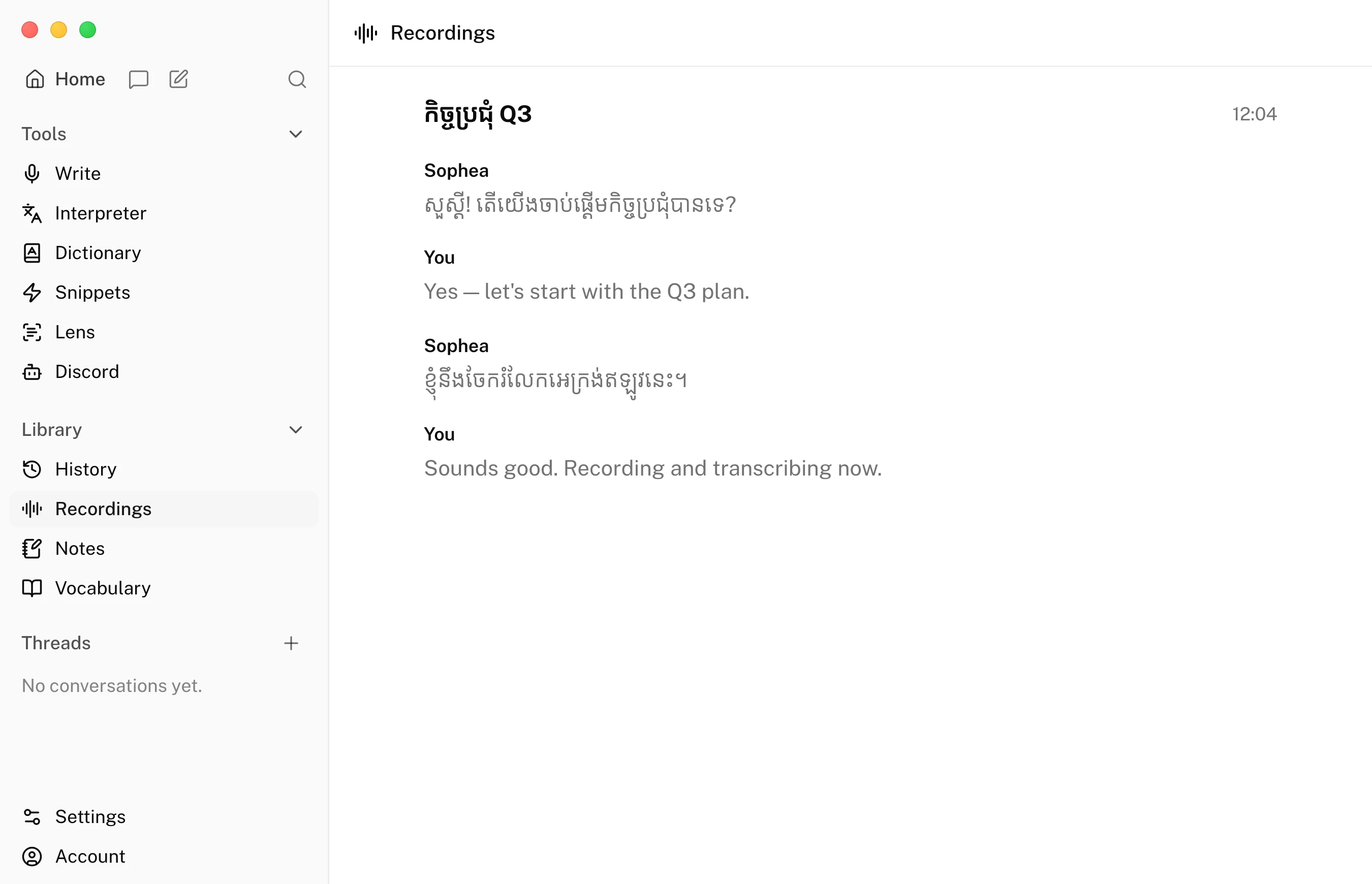Click the first Sophea speaker label
This screenshot has height=884, width=1372.
[x=456, y=171]
